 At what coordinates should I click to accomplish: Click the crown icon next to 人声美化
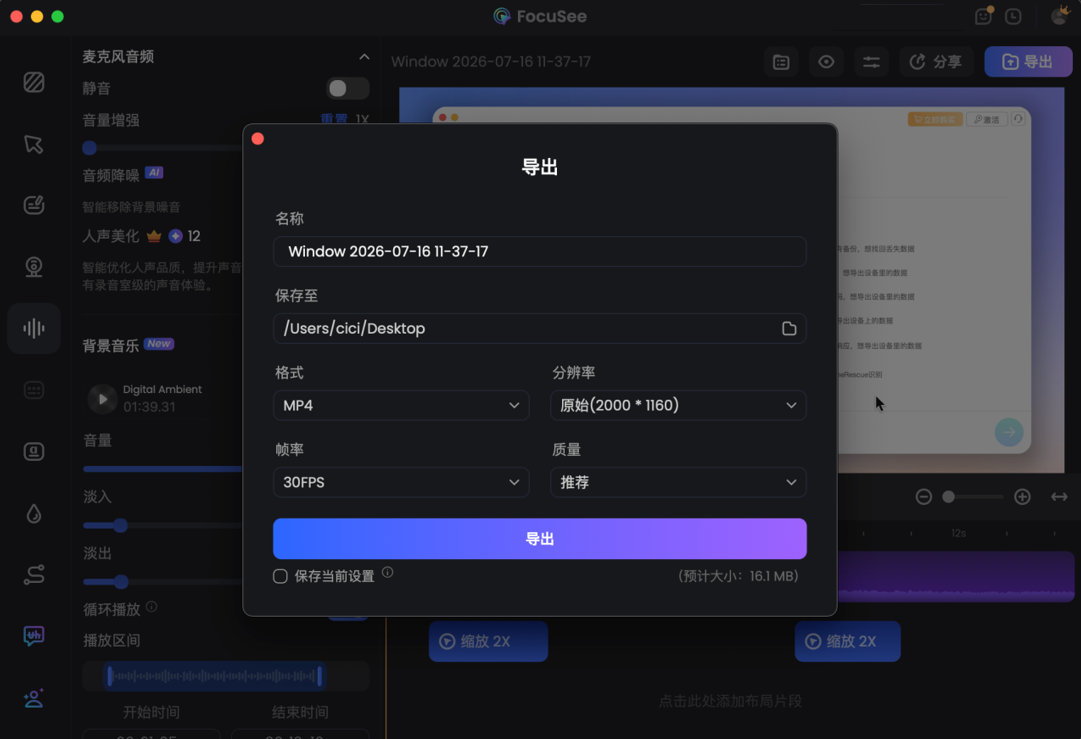[x=154, y=236]
